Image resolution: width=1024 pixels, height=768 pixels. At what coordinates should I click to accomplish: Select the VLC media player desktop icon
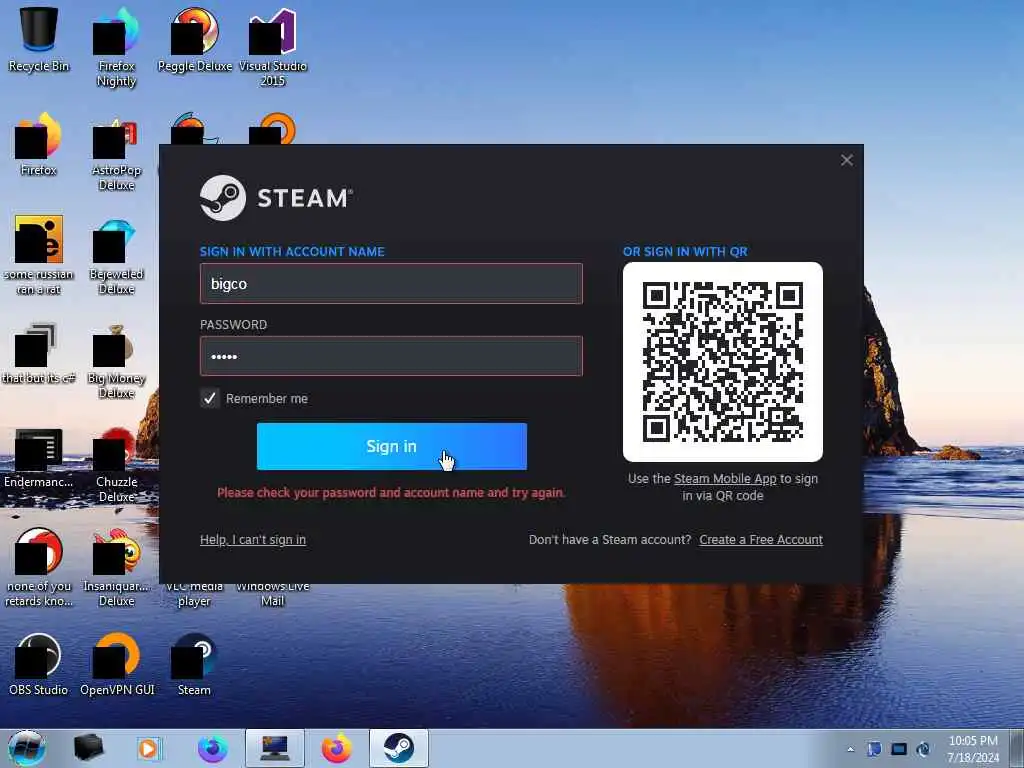[194, 594]
